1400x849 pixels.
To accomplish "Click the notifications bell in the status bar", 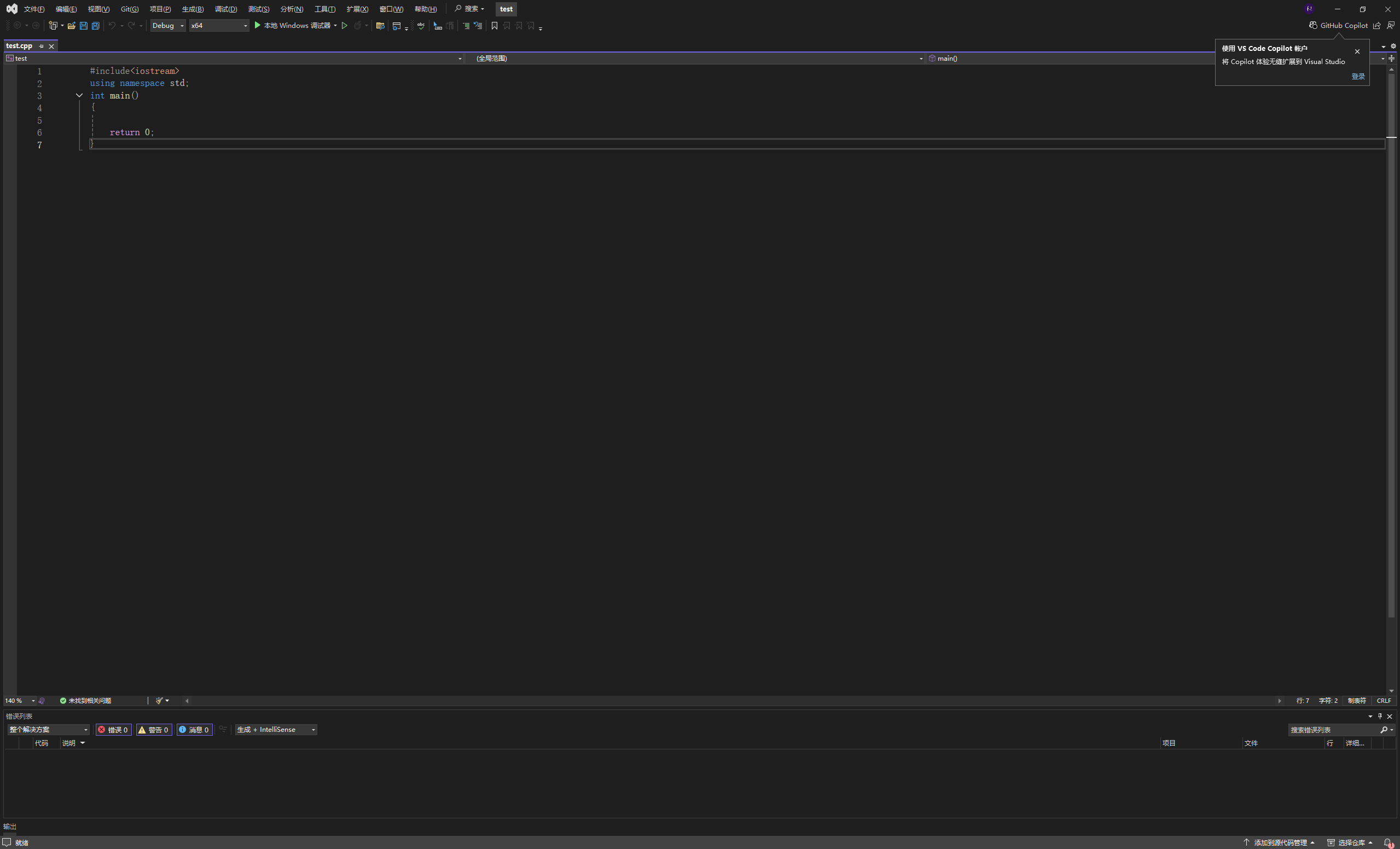I will pyautogui.click(x=1387, y=843).
